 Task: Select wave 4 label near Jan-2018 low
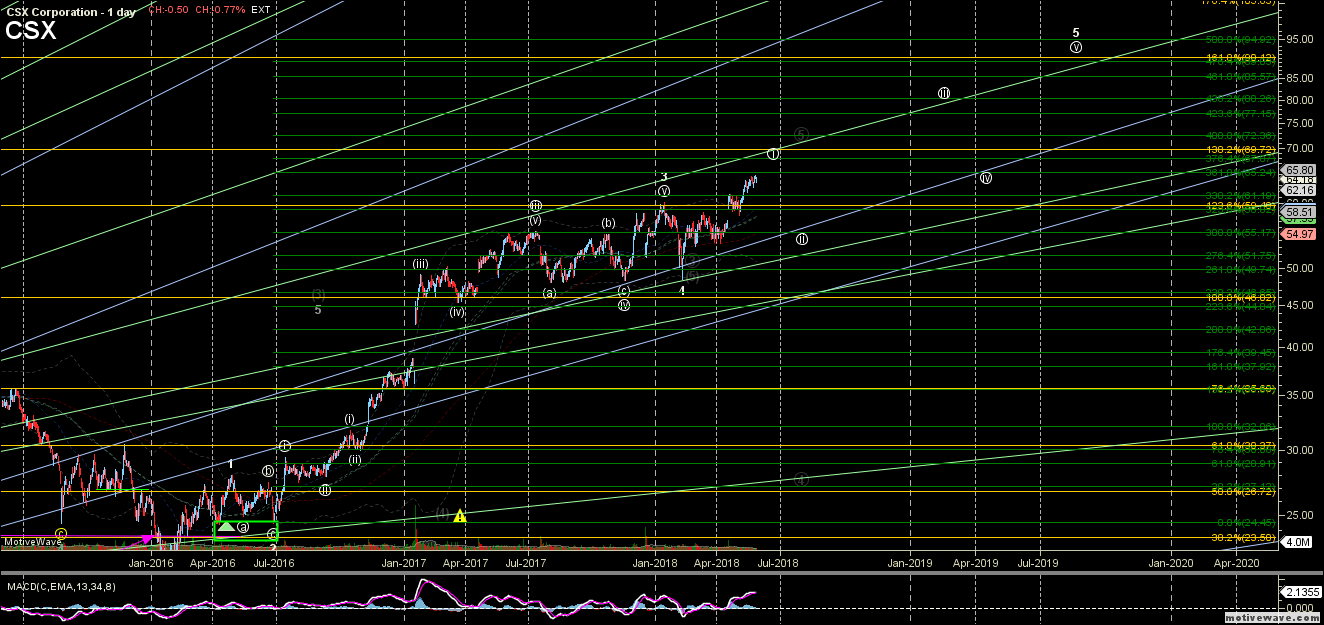pyautogui.click(x=682, y=290)
